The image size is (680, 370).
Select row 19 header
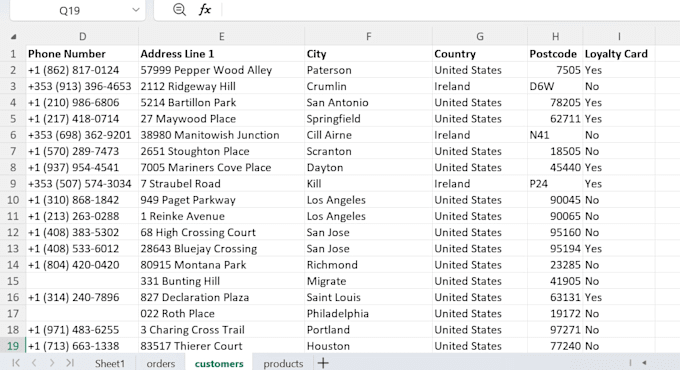click(13, 346)
